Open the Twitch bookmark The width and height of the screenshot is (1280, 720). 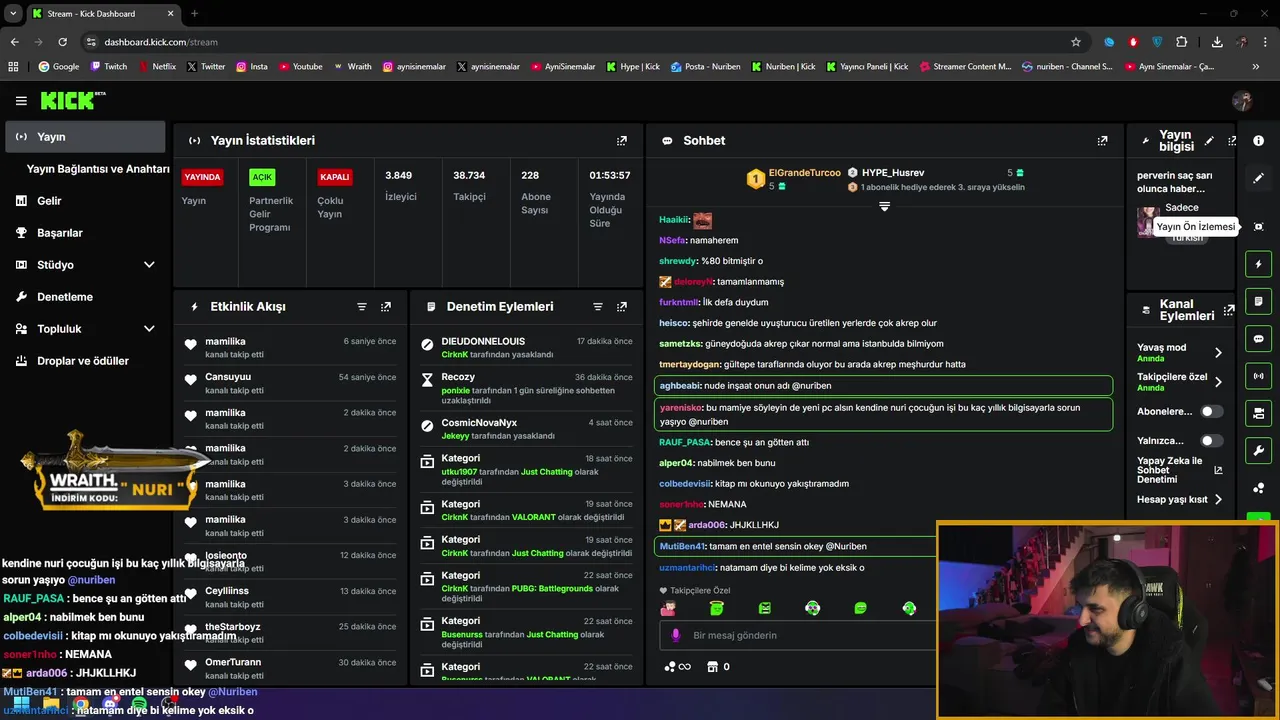click(x=109, y=67)
